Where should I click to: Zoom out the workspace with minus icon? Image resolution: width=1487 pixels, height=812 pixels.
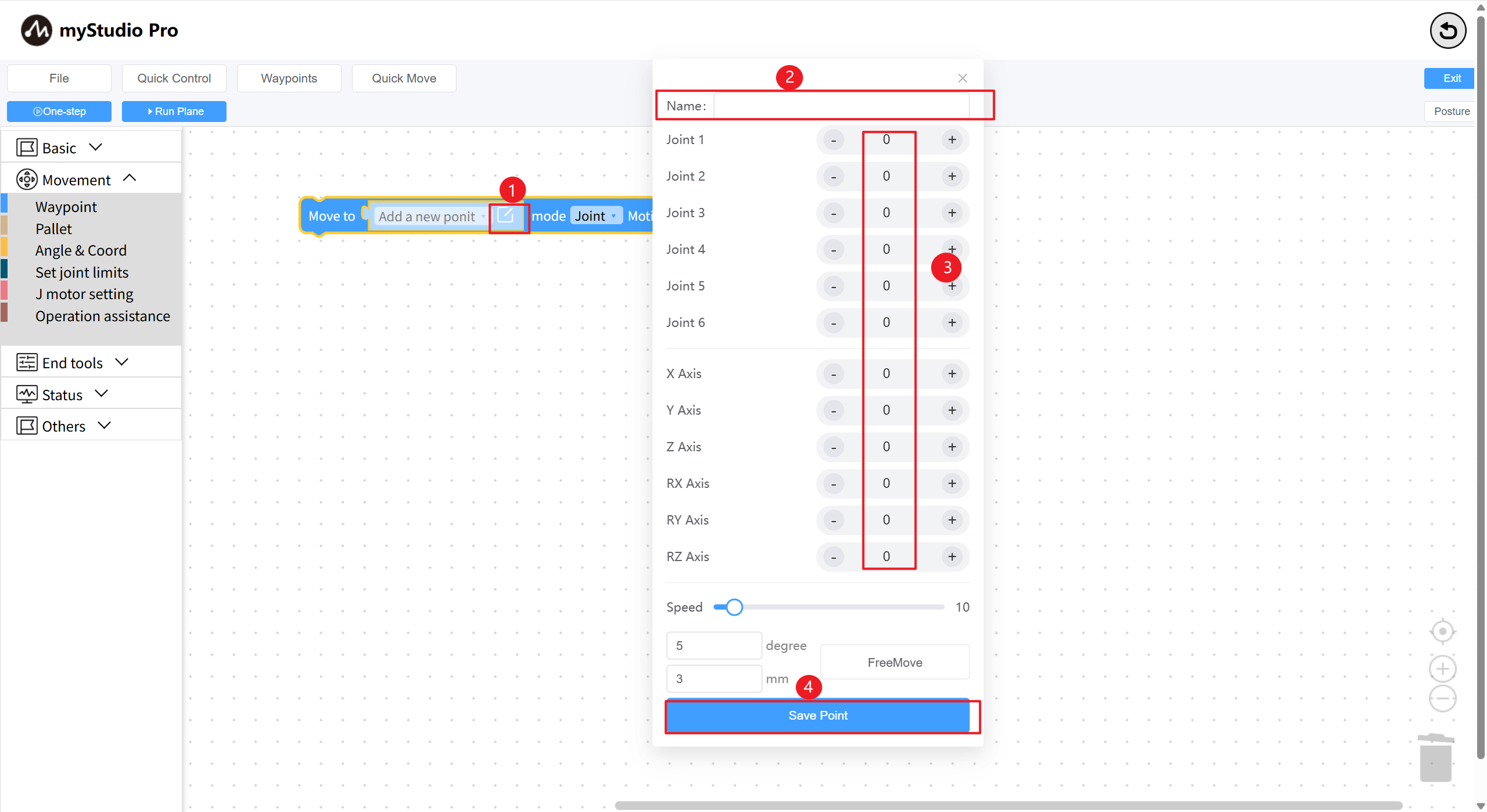pyautogui.click(x=1442, y=698)
